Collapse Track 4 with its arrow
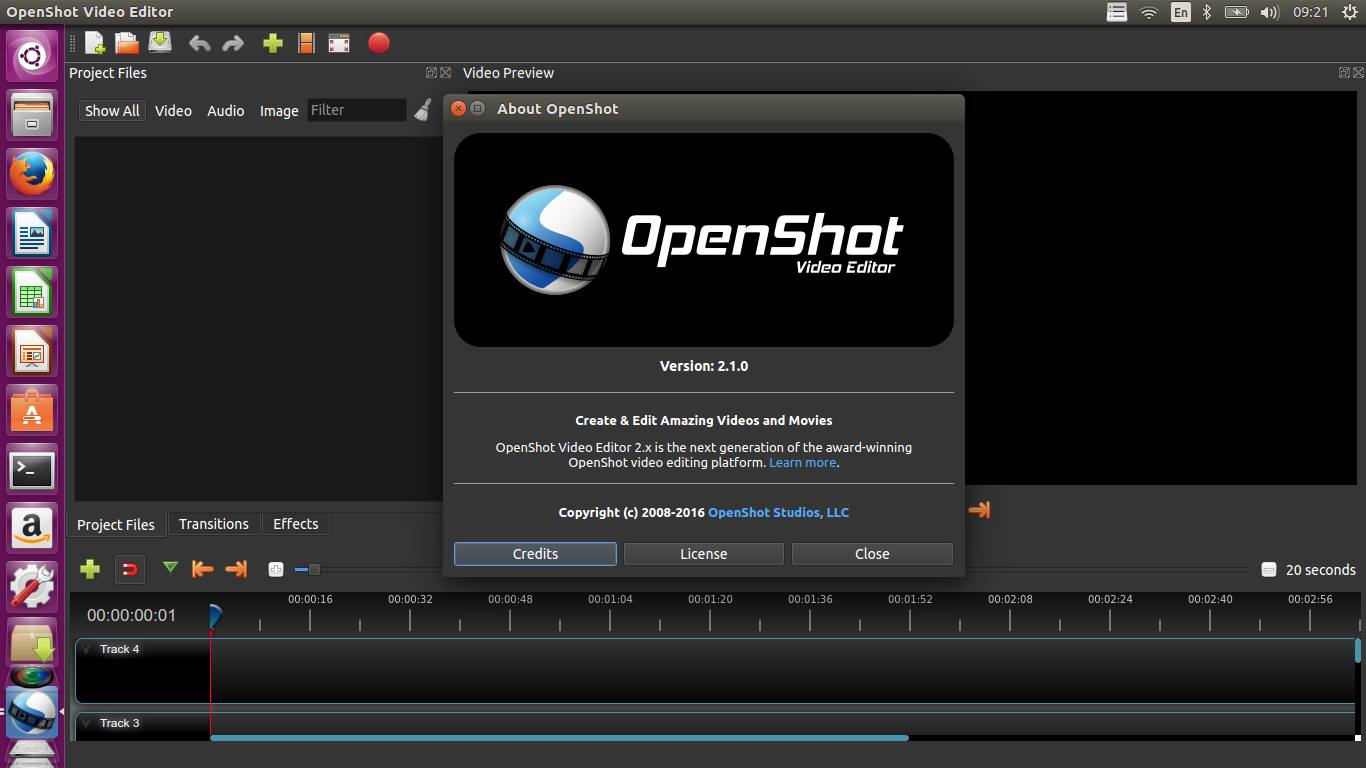 click(x=87, y=649)
